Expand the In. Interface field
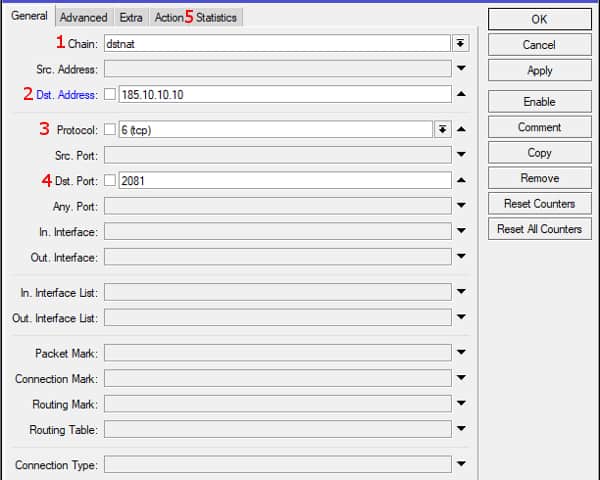600x480 pixels. click(461, 230)
